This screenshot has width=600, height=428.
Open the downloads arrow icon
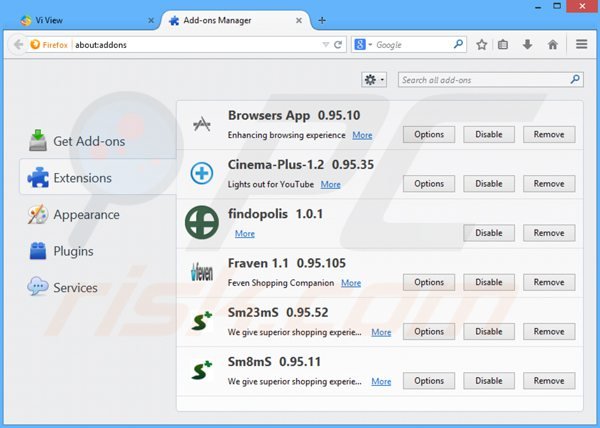pyautogui.click(x=528, y=45)
